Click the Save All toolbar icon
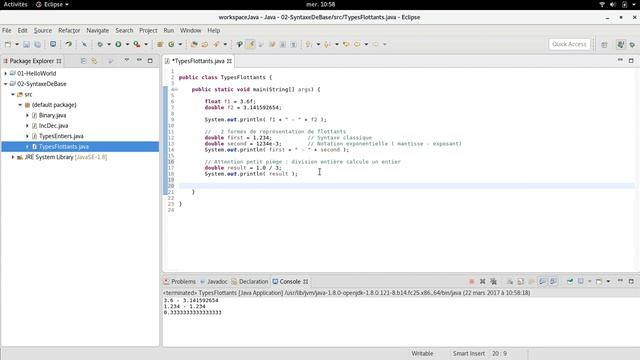 (x=37, y=44)
